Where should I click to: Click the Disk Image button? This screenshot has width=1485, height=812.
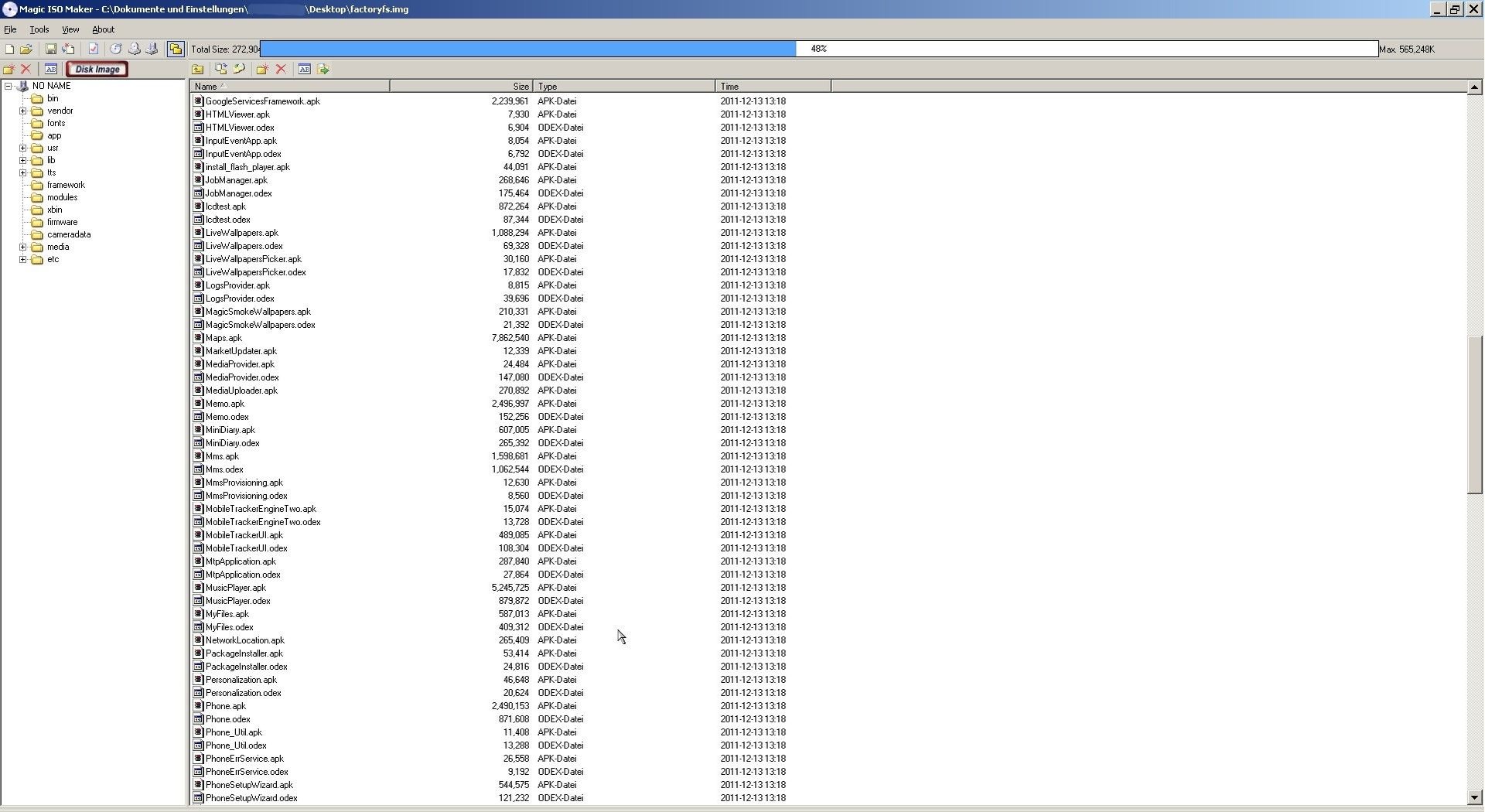(x=97, y=69)
